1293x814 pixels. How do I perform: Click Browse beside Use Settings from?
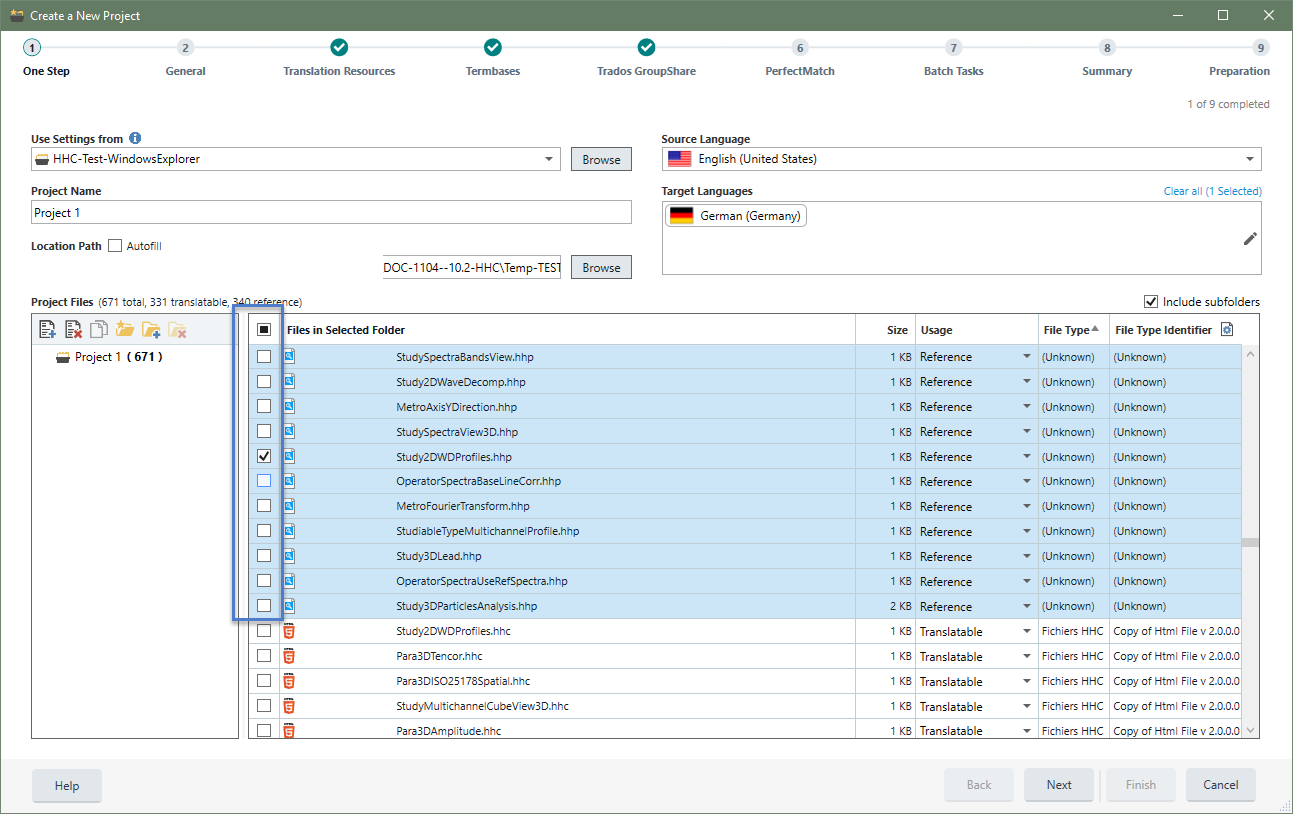601,159
